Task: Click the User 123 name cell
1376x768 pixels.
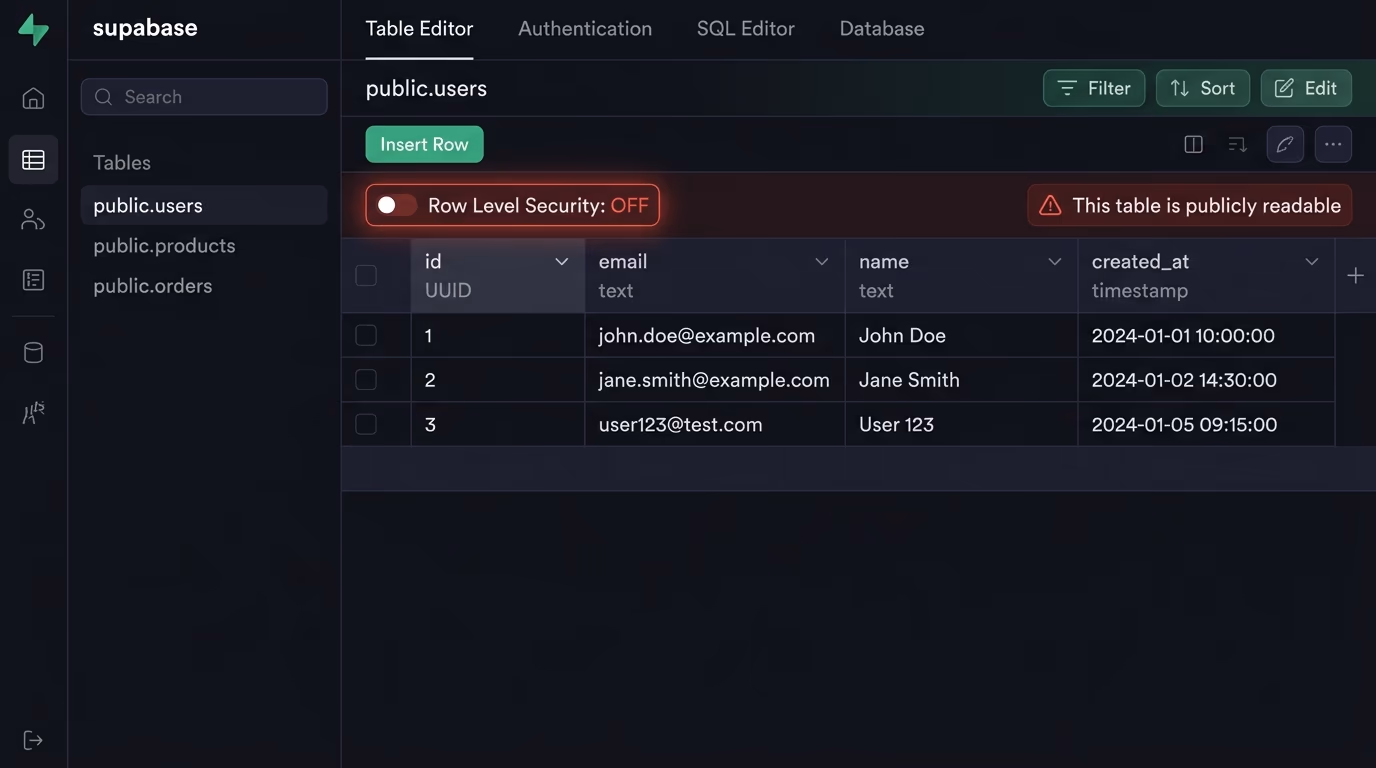Action: point(961,424)
